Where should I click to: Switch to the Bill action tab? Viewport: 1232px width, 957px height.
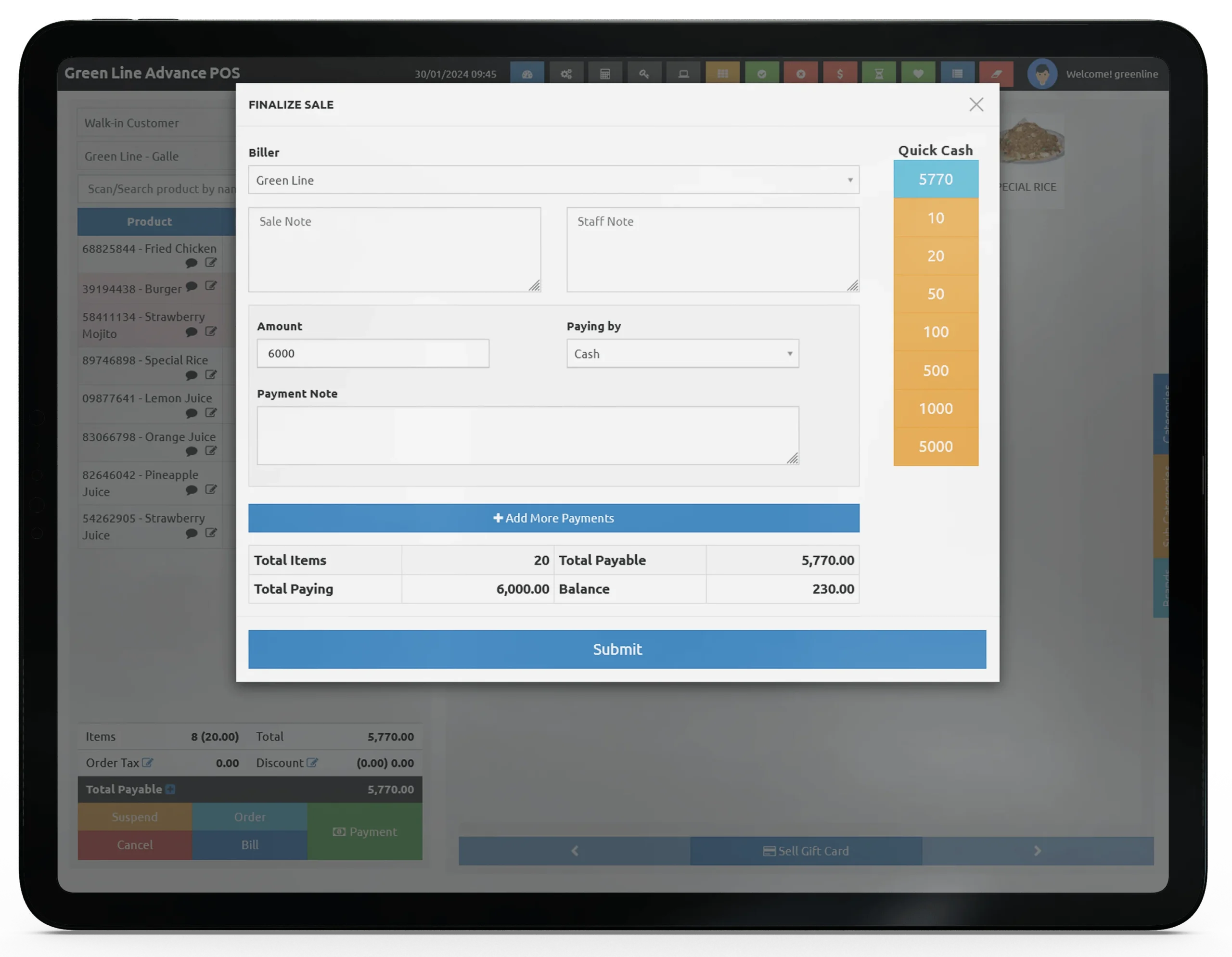coord(249,844)
